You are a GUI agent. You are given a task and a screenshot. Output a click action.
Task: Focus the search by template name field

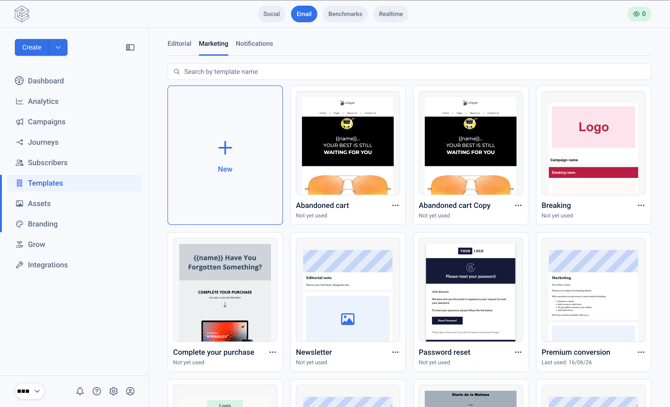[409, 72]
